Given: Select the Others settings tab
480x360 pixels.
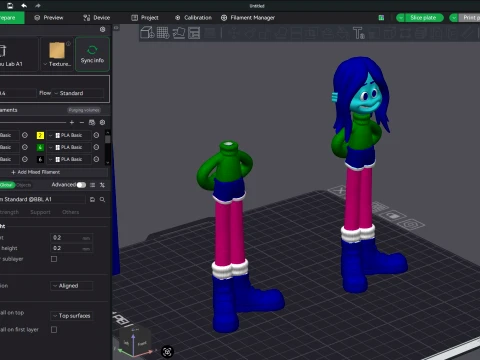Looking at the screenshot, I should click(x=71, y=212).
